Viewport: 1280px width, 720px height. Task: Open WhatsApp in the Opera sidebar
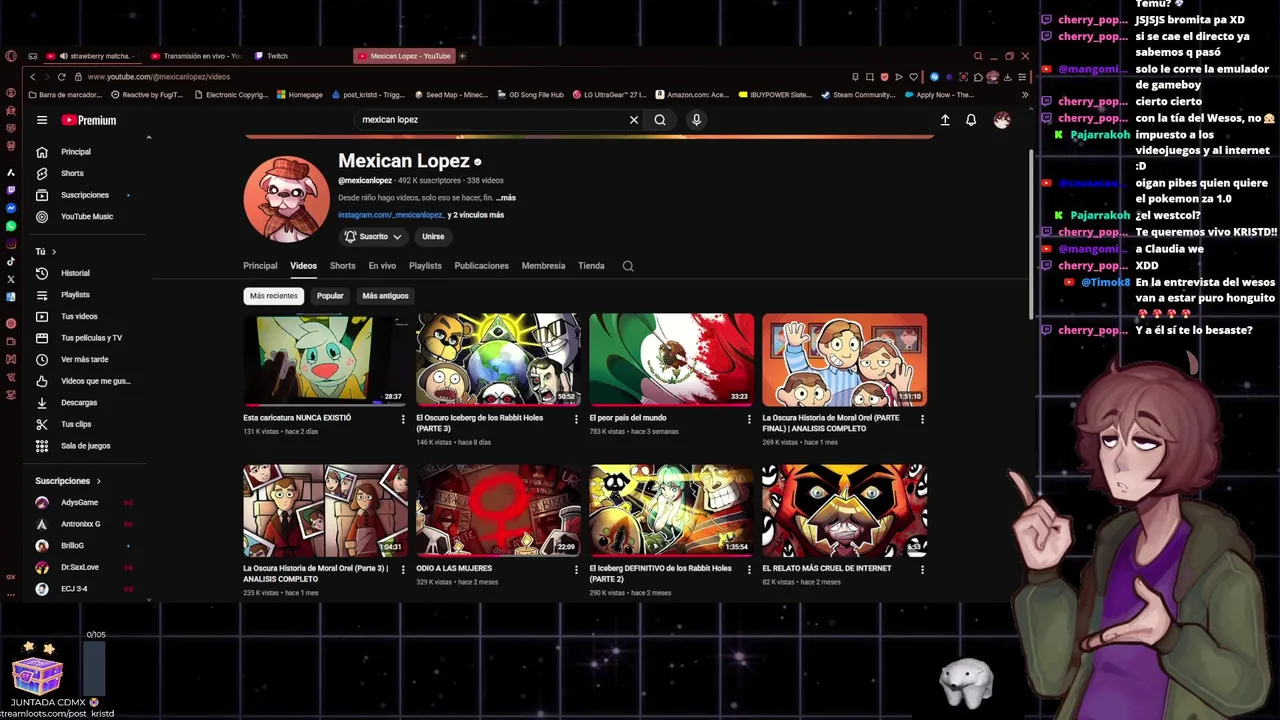click(x=11, y=226)
